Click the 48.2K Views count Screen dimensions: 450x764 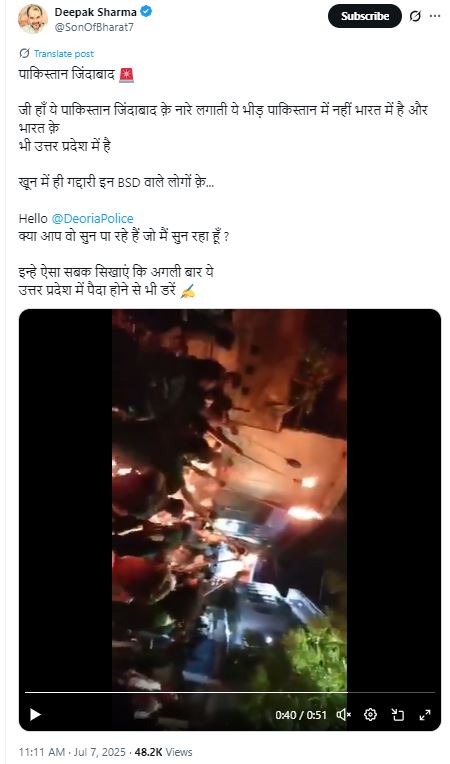click(x=164, y=752)
